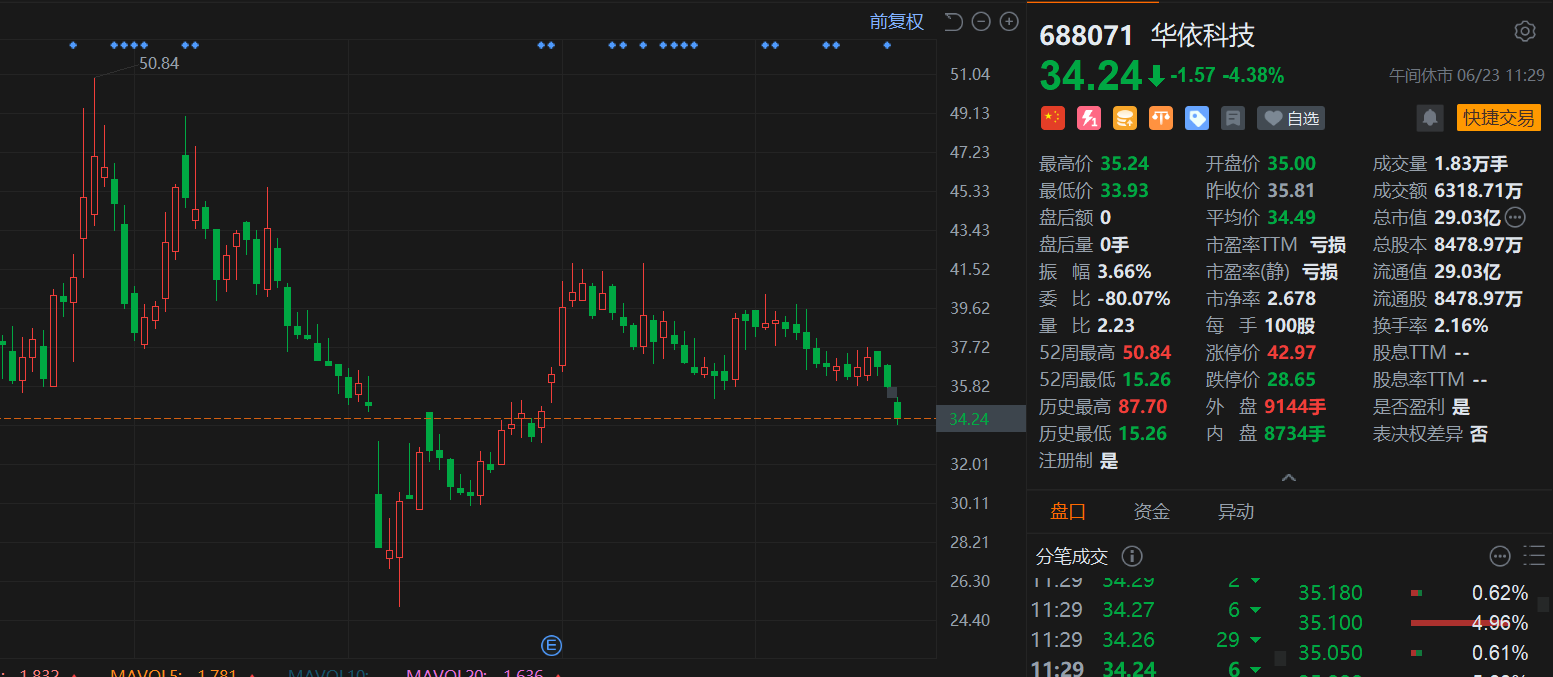Image resolution: width=1553 pixels, height=677 pixels.
Task: Select the 11:29 34.26 trade row
Action: 1148,640
